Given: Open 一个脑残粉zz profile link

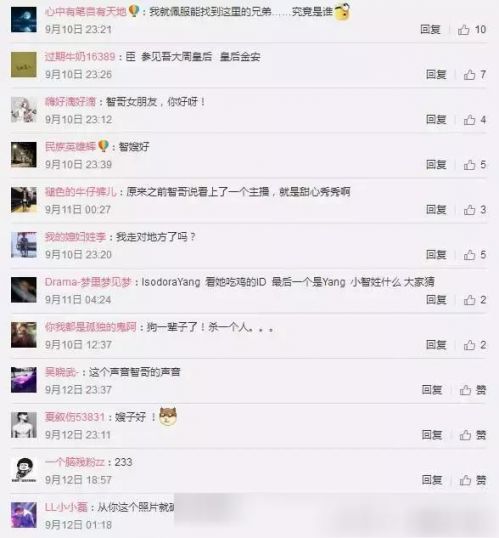Looking at the screenshot, I should (x=74, y=462).
